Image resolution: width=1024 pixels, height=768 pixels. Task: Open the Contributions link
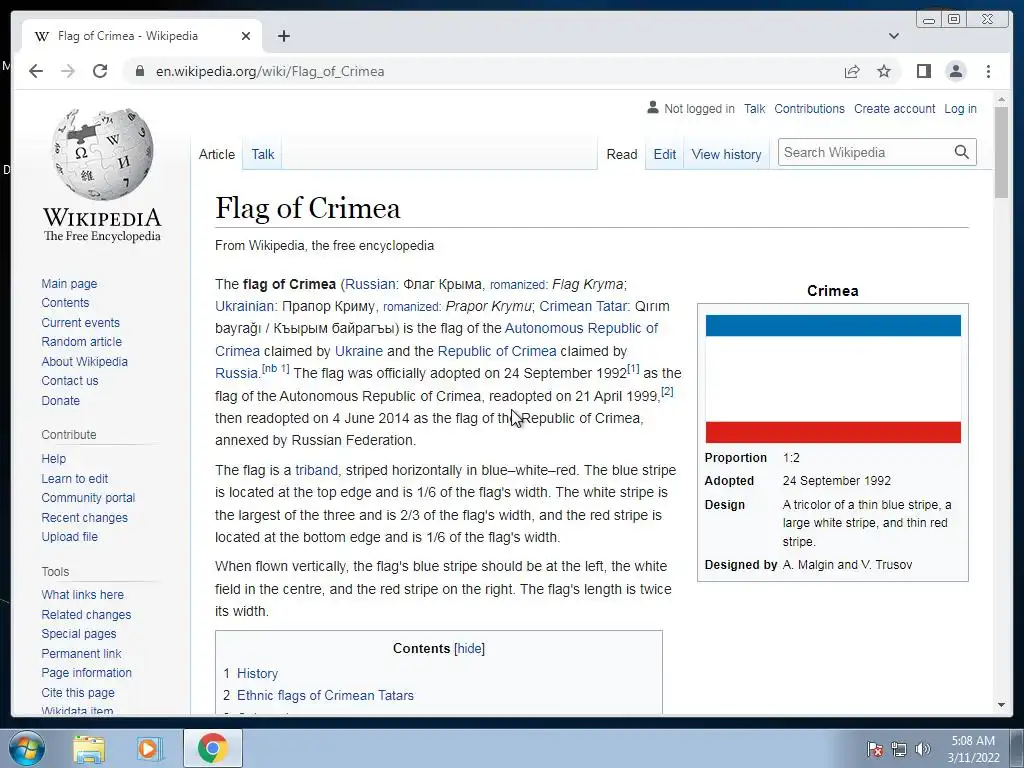click(x=809, y=108)
